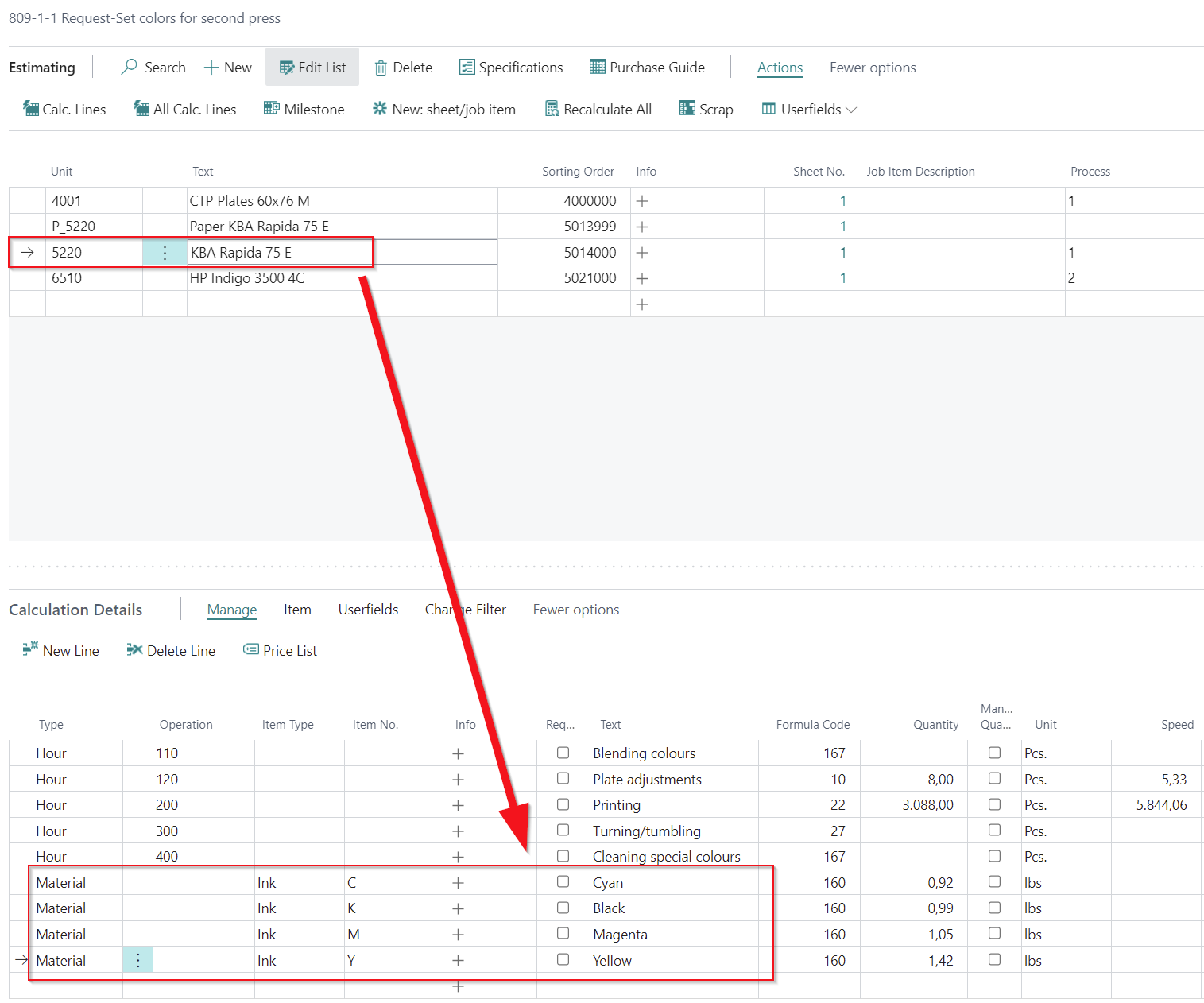Select quantity cell '3.088,00'
This screenshot has height=1003, width=1204.
point(914,805)
